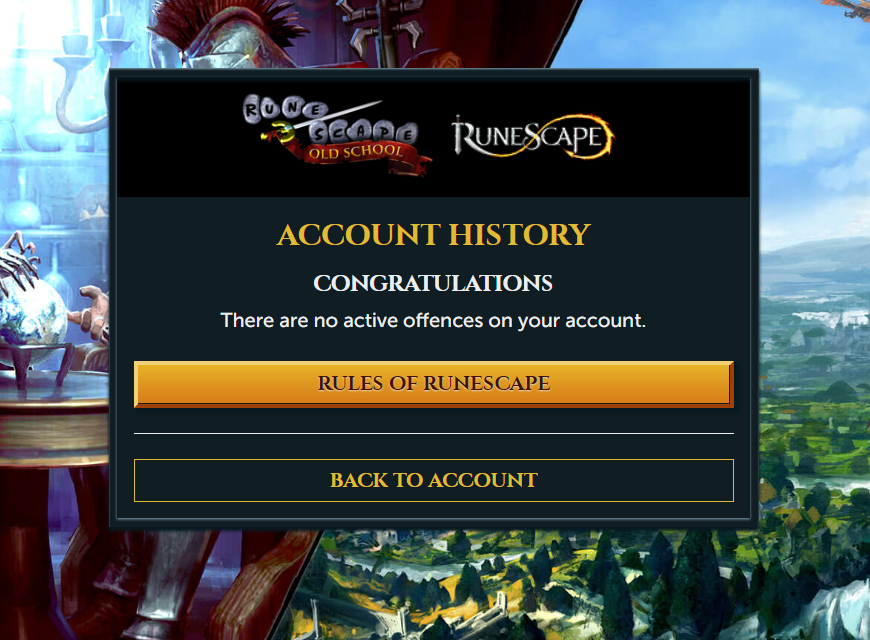This screenshot has width=870, height=640.
Task: Click the horizontal divider line between buttons
Action: point(434,433)
